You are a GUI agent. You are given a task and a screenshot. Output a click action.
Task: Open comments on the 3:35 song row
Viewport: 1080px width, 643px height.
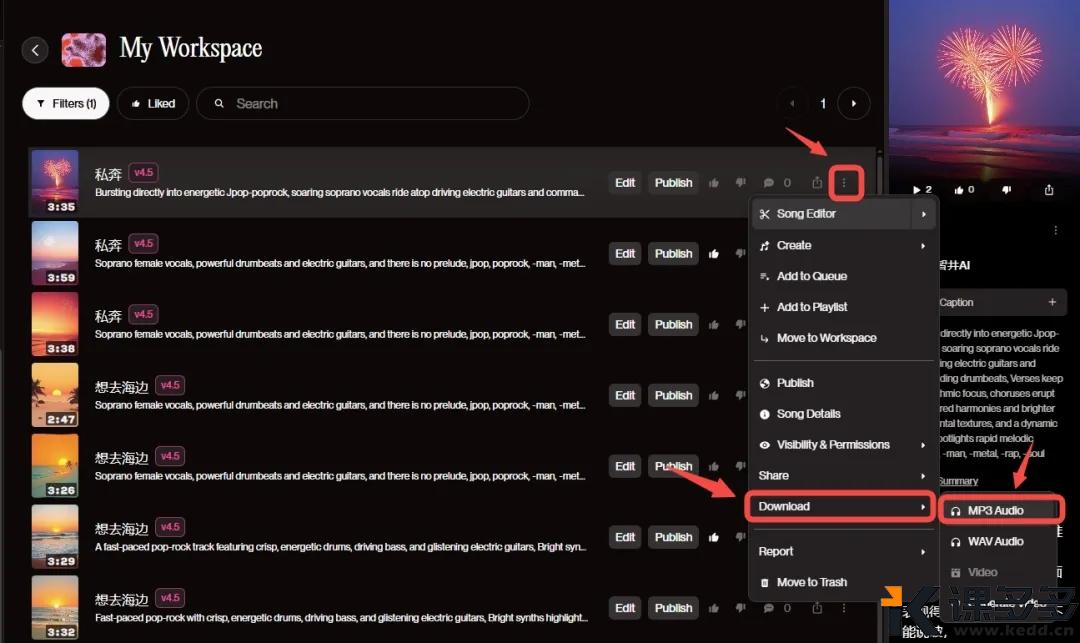[769, 183]
